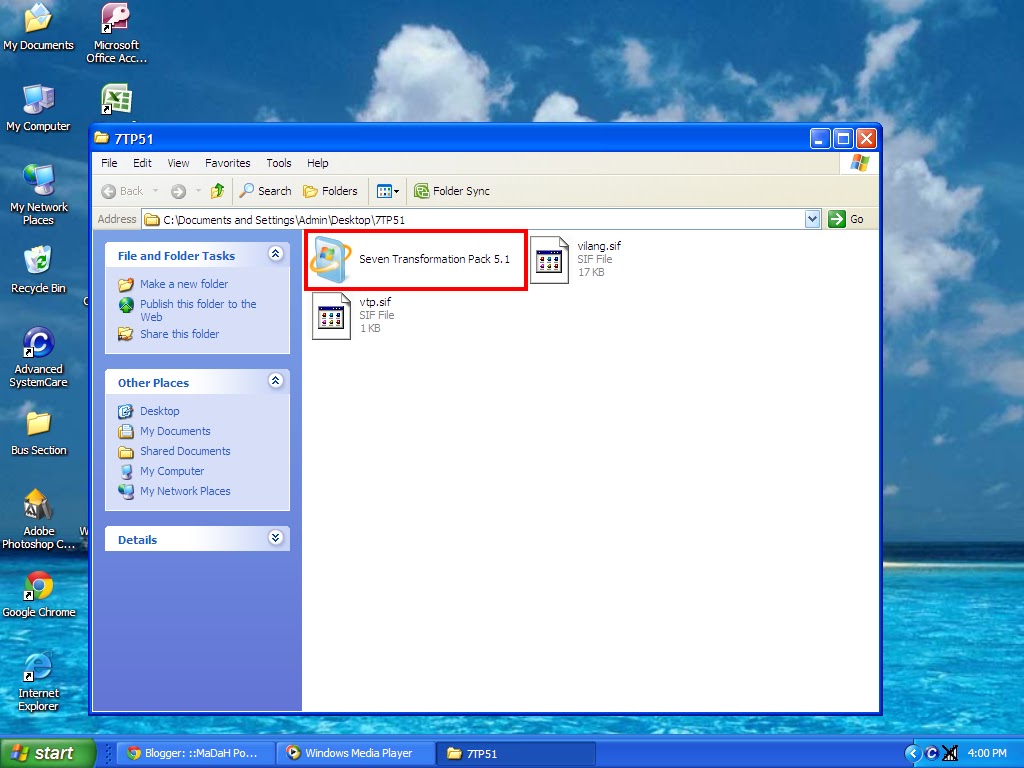Select Google Chrome desktop shortcut
1024x768 pixels.
(39, 594)
